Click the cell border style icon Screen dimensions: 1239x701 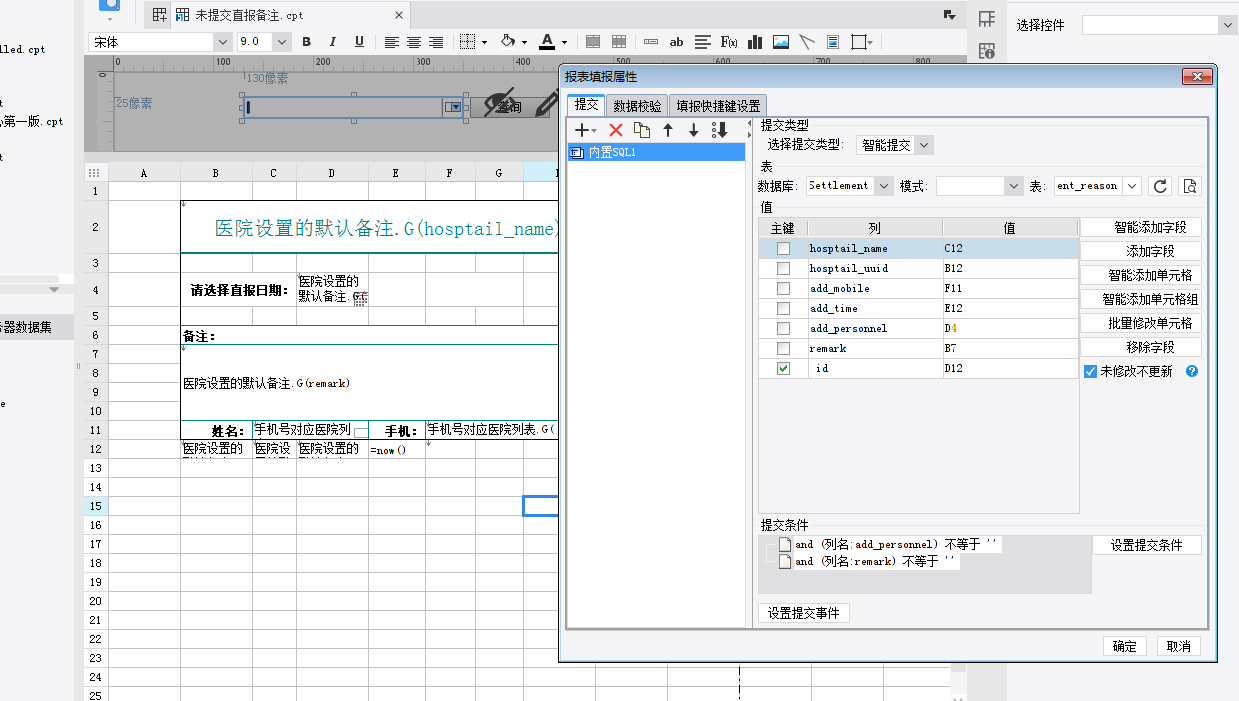[467, 42]
